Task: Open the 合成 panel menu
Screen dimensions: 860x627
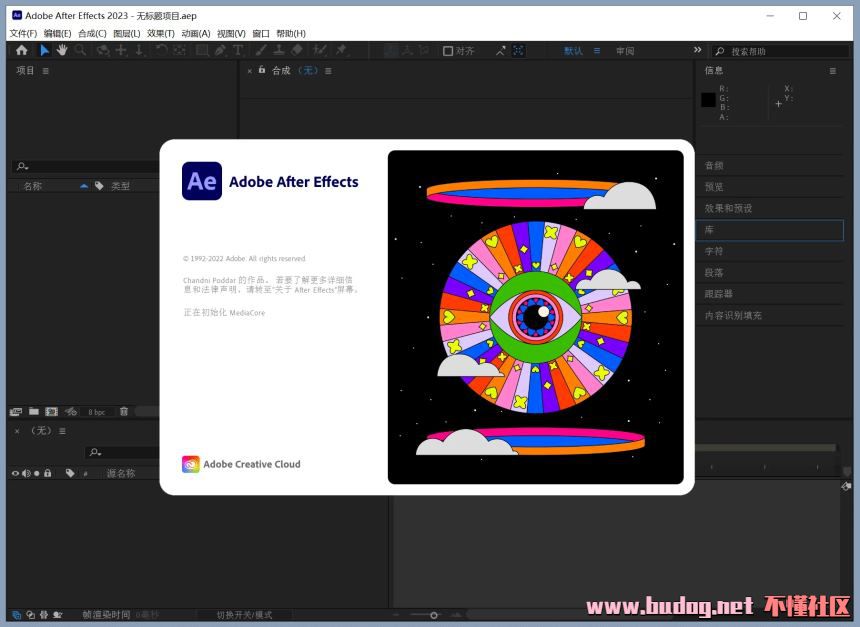Action: (x=328, y=71)
